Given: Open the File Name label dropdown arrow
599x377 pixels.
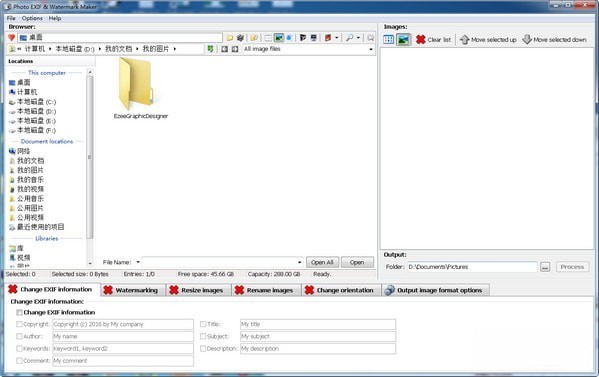Looking at the screenshot, I should pos(138,262).
